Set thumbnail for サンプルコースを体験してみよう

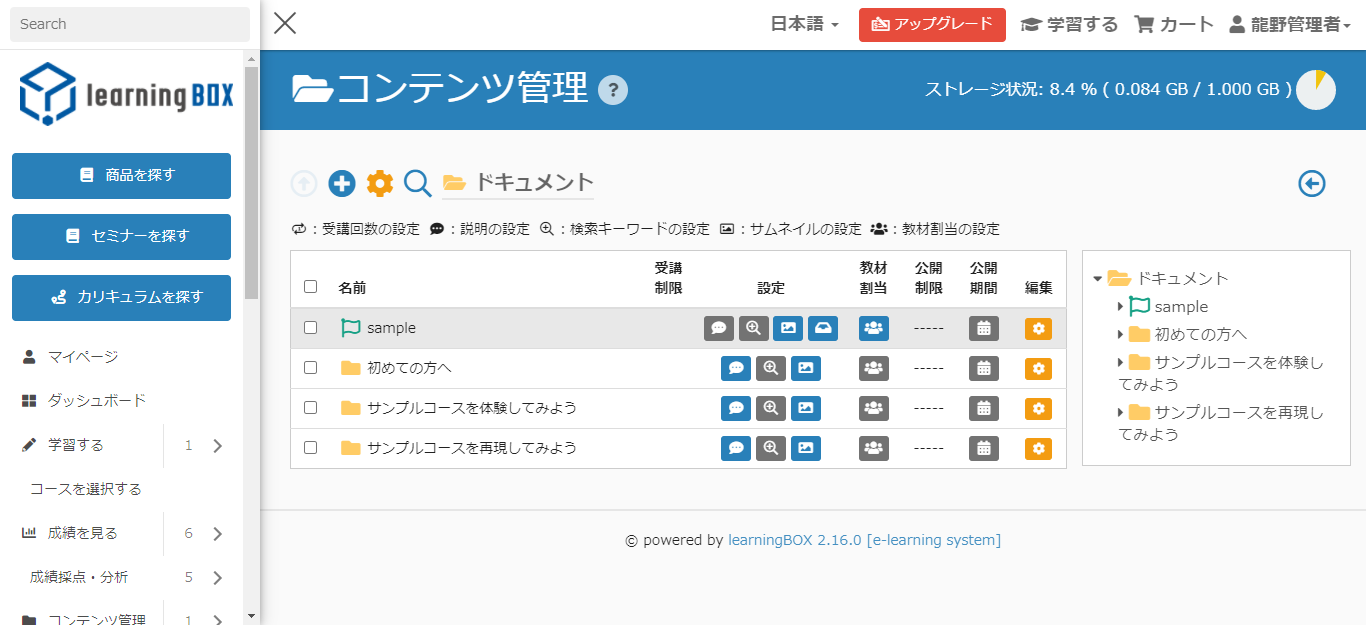tap(805, 408)
